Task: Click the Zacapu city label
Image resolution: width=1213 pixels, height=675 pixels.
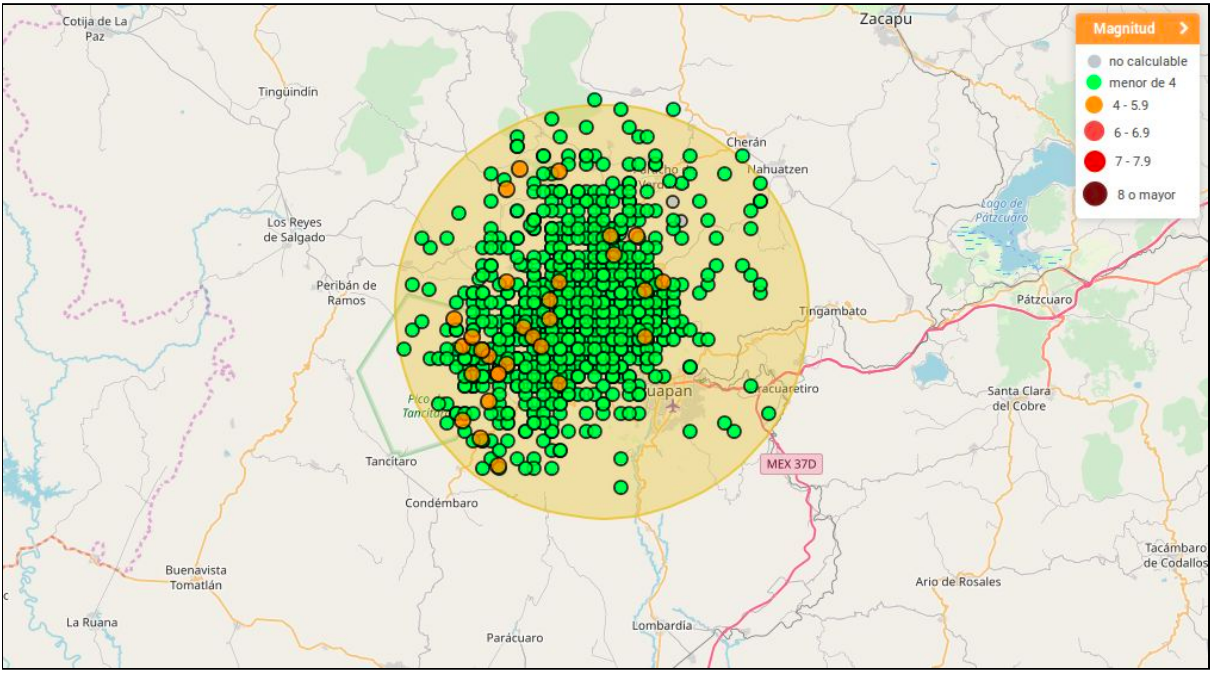Action: pyautogui.click(x=886, y=18)
